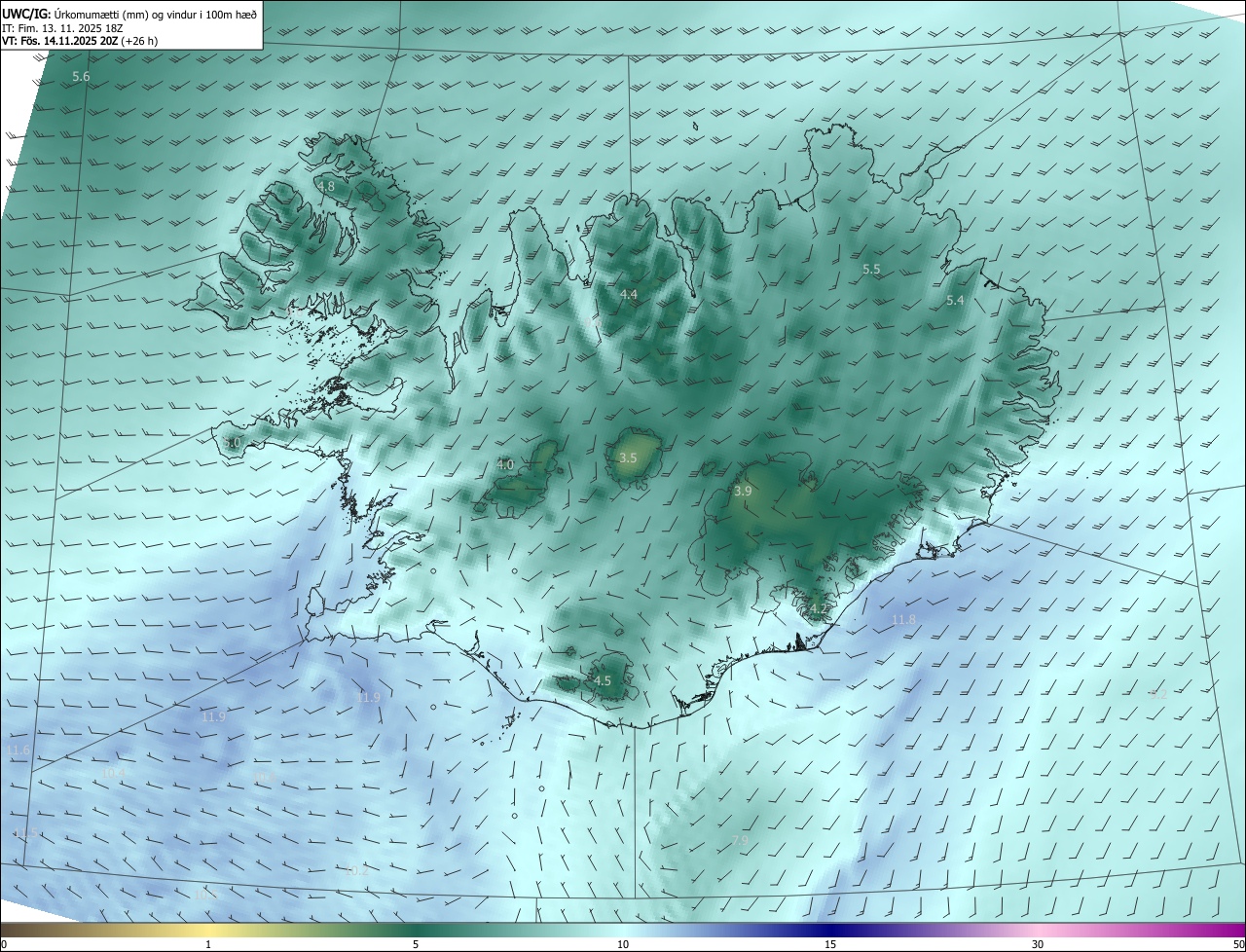Click the 10 tick on the color scale
The image size is (1246, 952).
click(623, 944)
